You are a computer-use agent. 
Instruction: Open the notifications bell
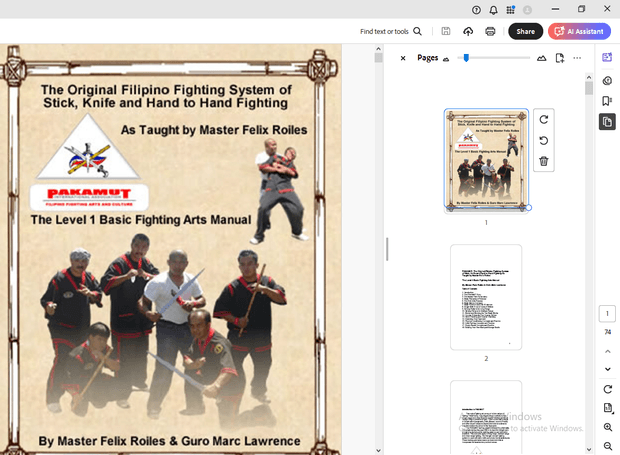coord(493,10)
